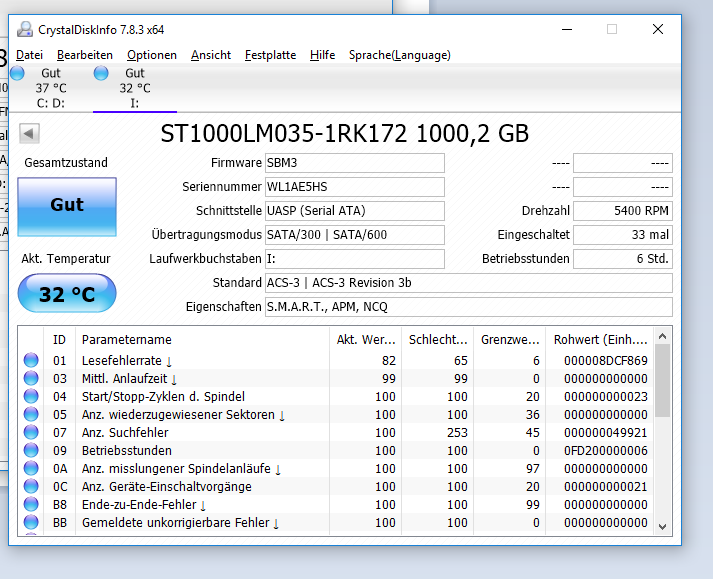Click the 32 °C temperature button
This screenshot has height=579, width=713.
click(x=67, y=293)
